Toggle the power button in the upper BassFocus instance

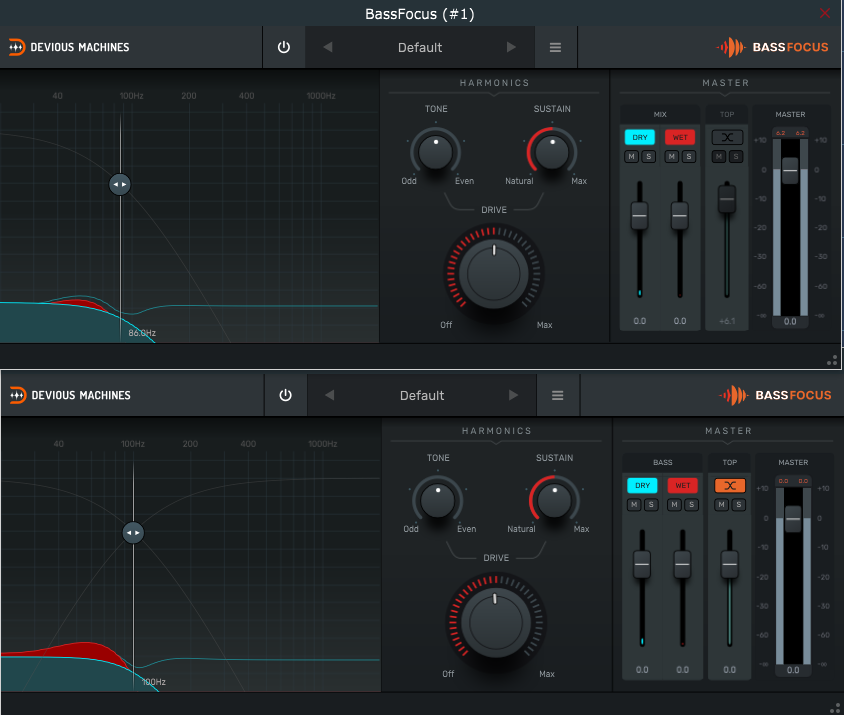click(x=284, y=47)
